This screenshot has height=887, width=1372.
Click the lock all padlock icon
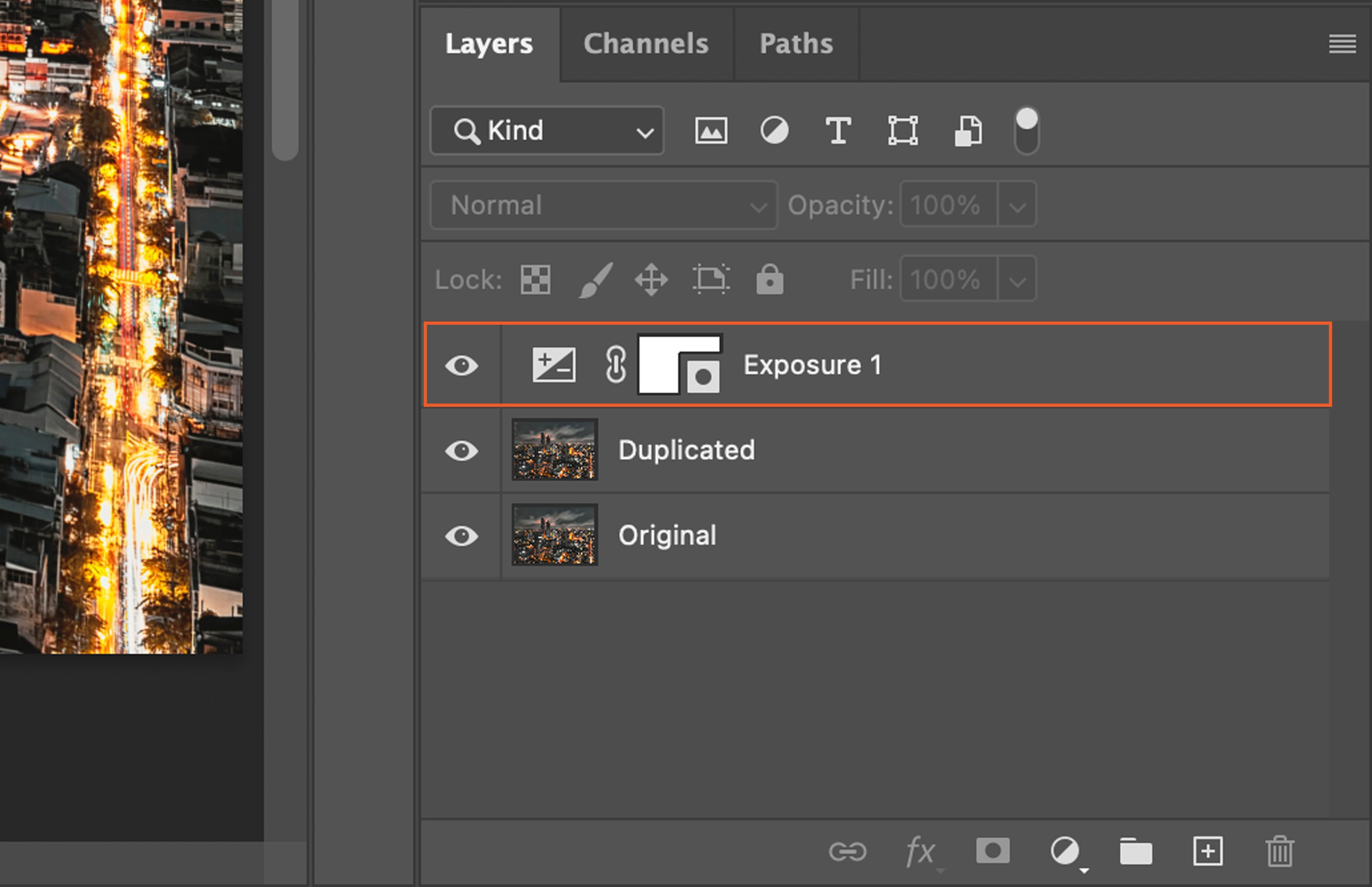[770, 280]
